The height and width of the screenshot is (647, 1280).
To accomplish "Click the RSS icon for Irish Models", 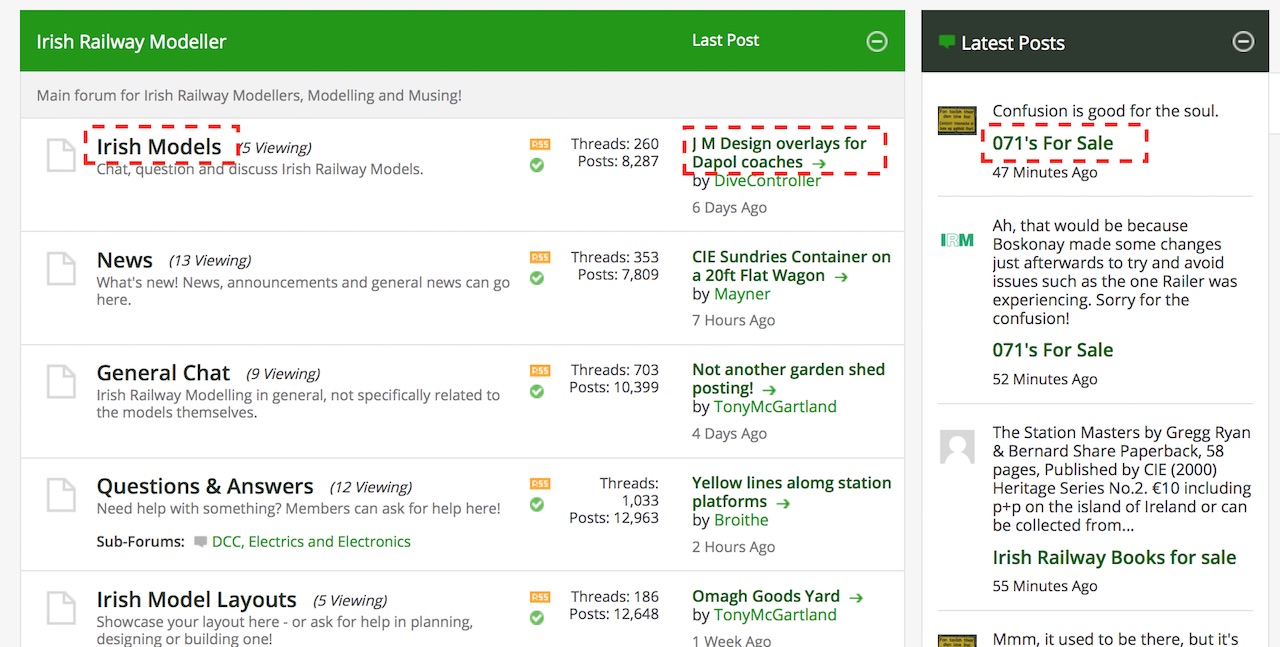I will (x=540, y=144).
